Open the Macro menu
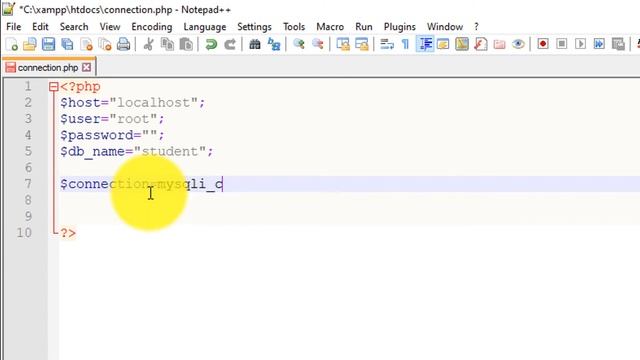Viewport: 640px width, 360px height. [x=330, y=27]
